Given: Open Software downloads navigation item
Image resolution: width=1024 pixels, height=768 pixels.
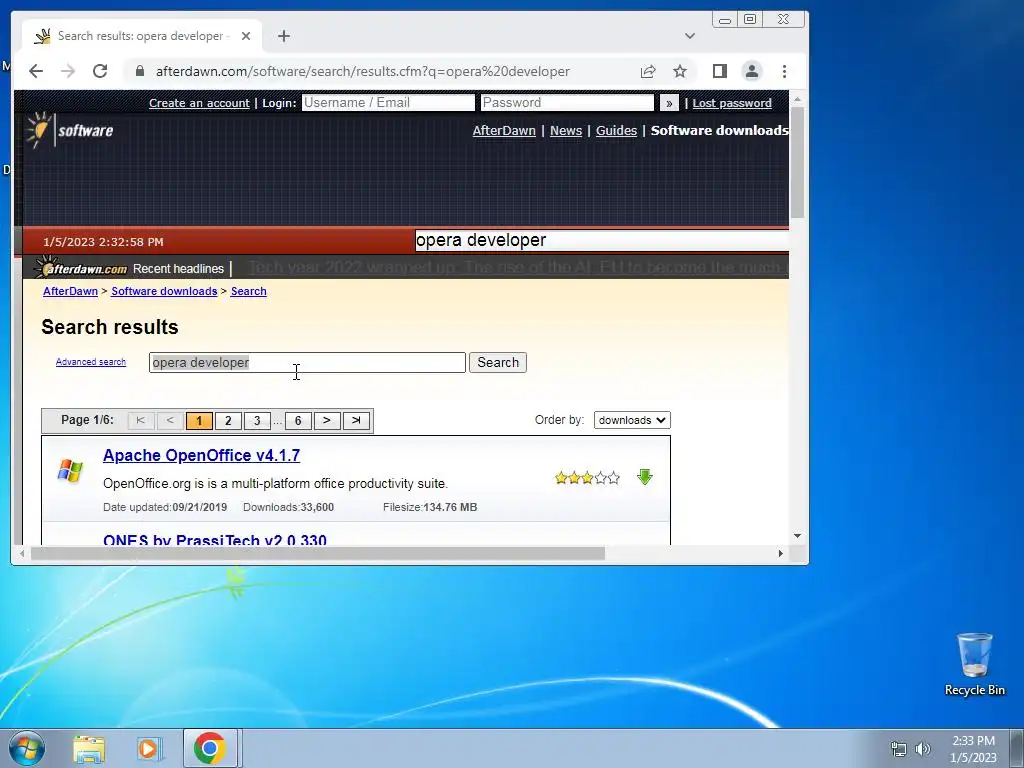Looking at the screenshot, I should (719, 131).
